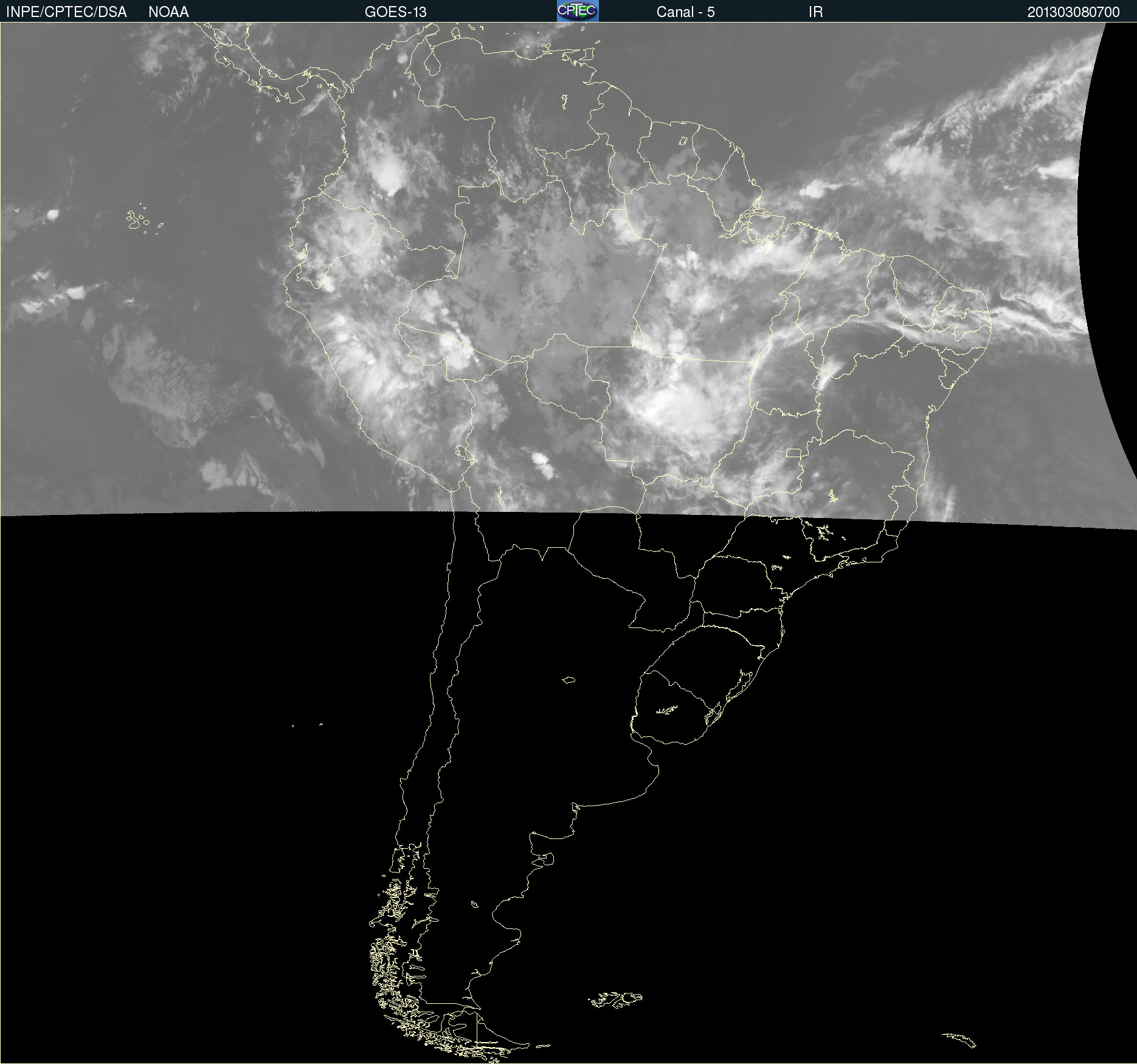The width and height of the screenshot is (1137, 1064).
Task: Select the 201303080700 timestamp
Action: tap(1073, 12)
